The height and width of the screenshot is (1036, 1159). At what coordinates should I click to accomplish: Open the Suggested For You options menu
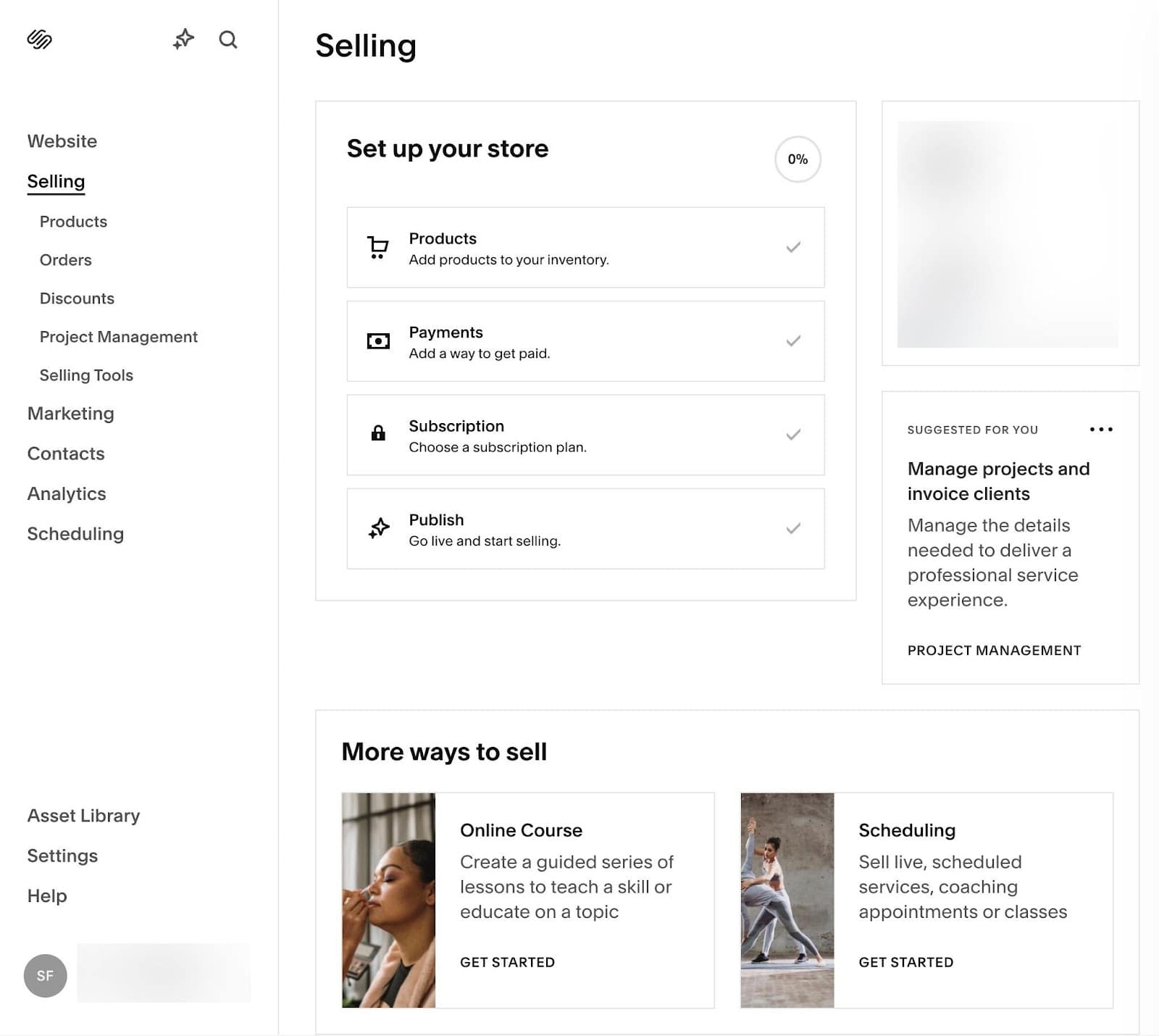pos(1101,429)
